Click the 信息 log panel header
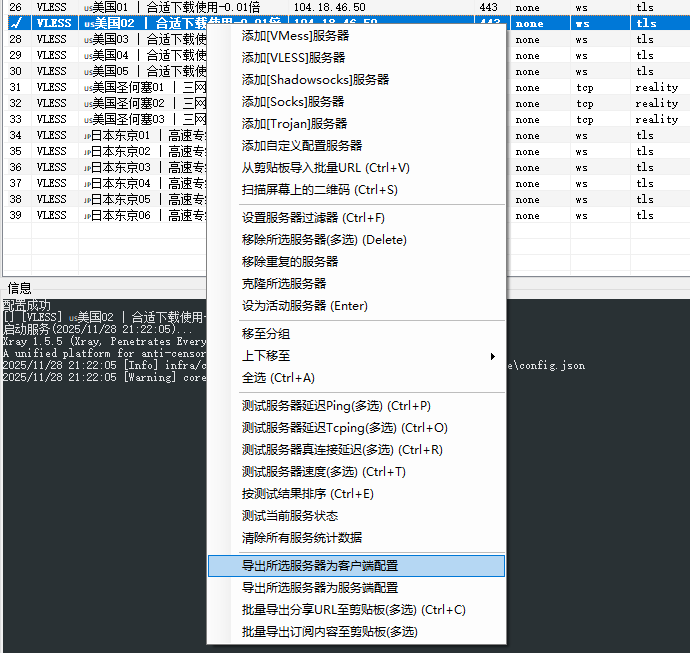This screenshot has width=690, height=653. pos(20,288)
